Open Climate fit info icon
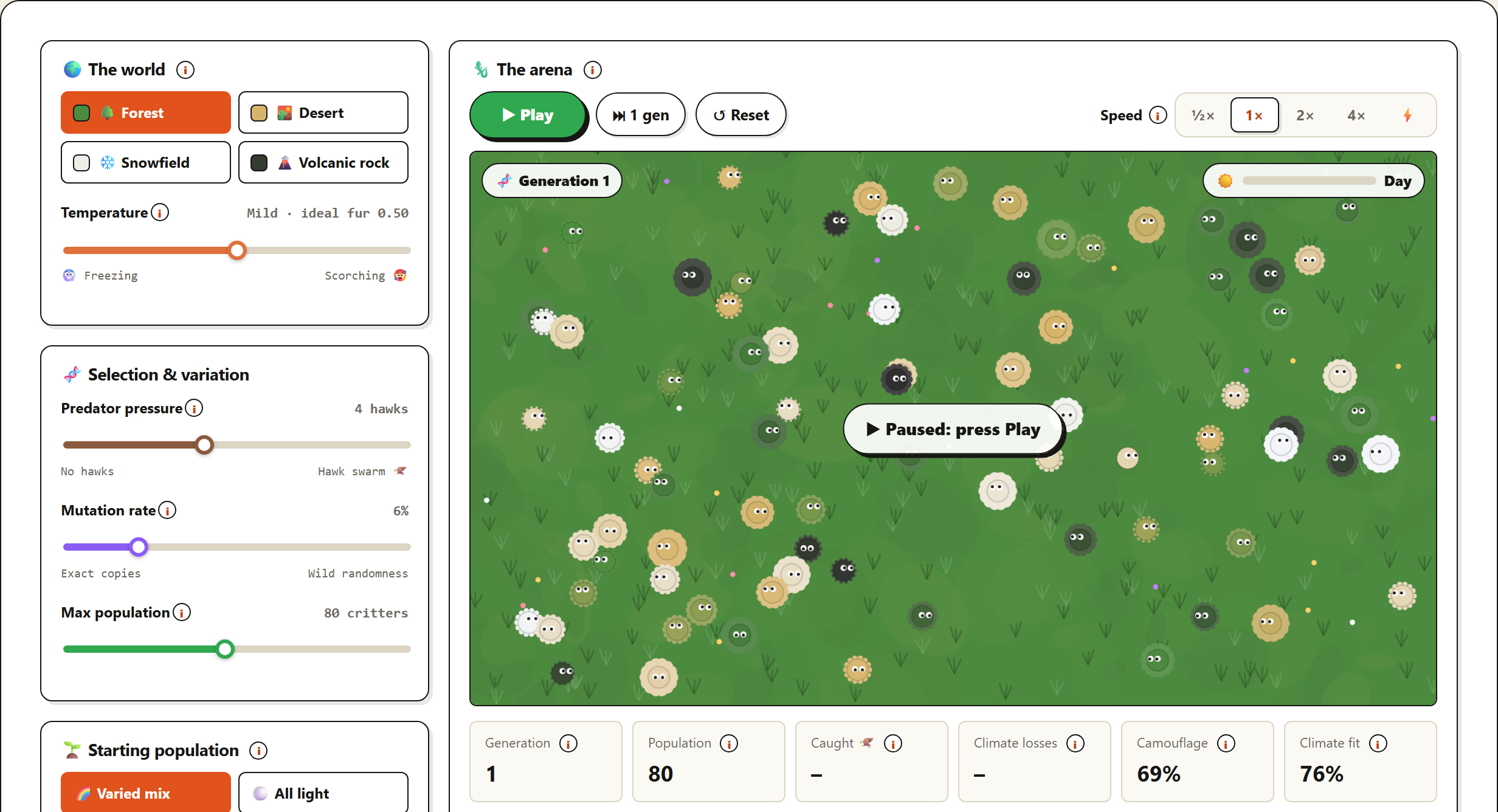The image size is (1498, 812). (x=1378, y=743)
